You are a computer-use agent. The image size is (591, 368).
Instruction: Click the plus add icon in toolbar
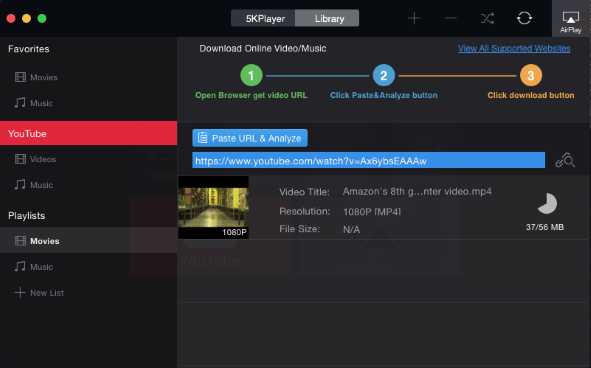click(x=414, y=18)
